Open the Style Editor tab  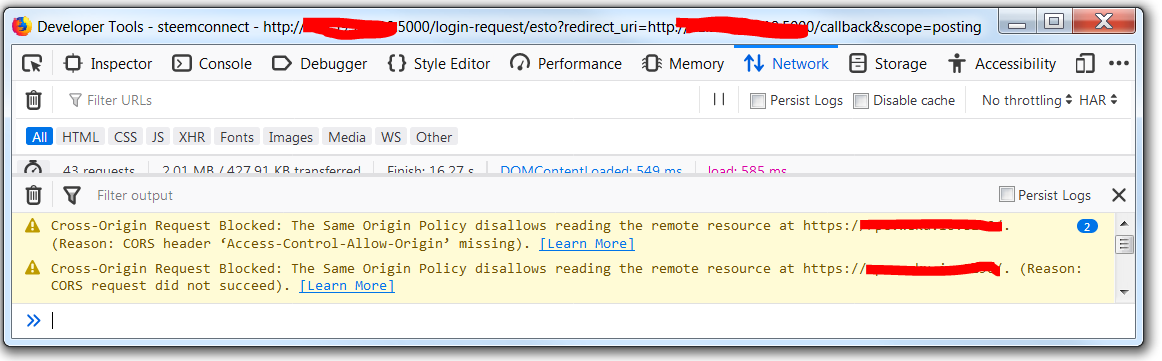click(439, 64)
